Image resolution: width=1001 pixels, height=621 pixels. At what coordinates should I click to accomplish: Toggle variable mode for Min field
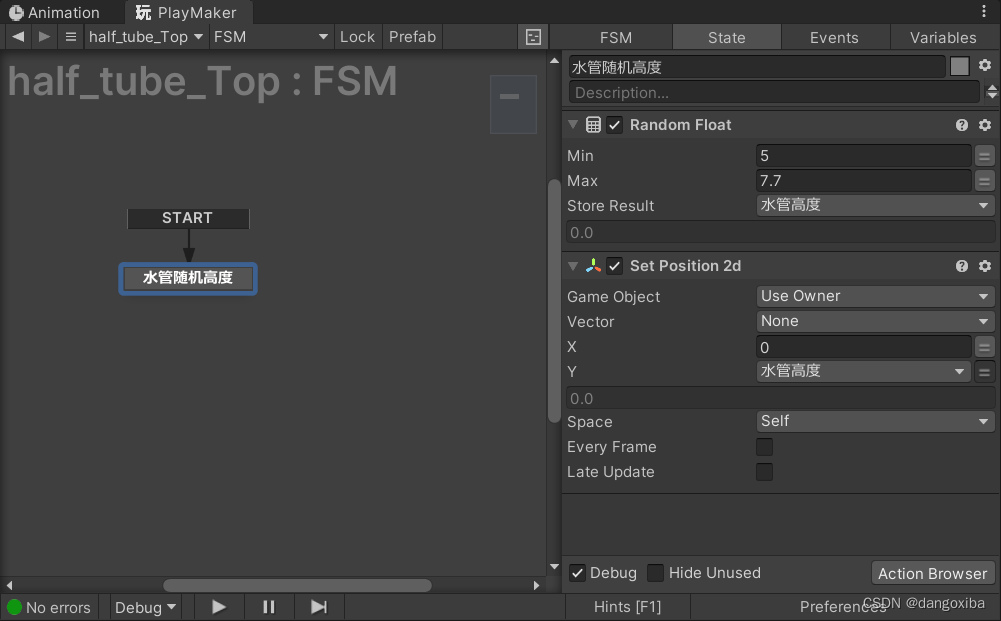coord(984,156)
